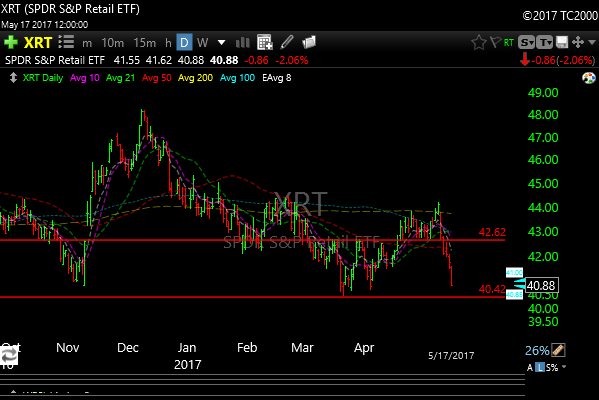
Task: Select the 'S%' scale option
Action: [x=552, y=368]
